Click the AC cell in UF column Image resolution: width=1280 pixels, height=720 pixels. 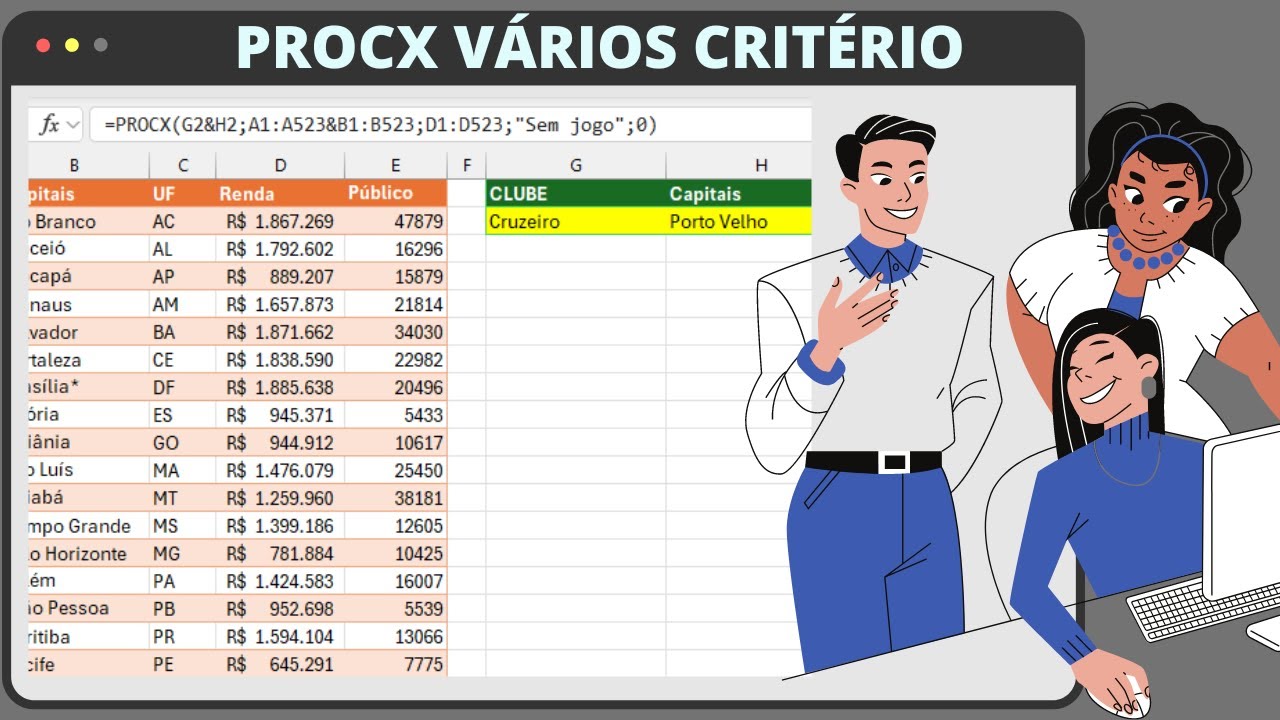pyautogui.click(x=182, y=221)
